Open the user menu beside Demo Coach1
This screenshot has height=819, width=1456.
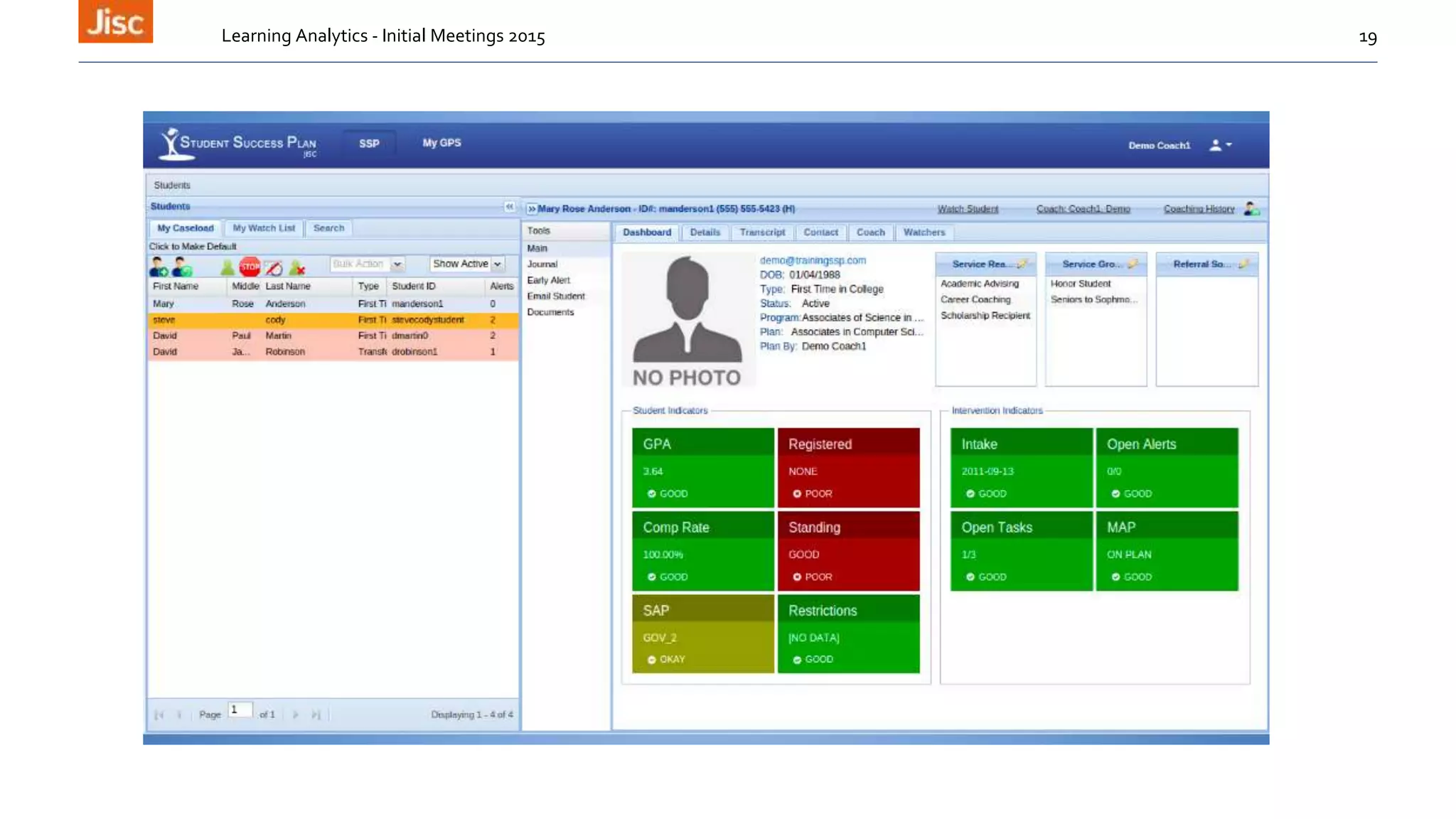tap(1221, 145)
